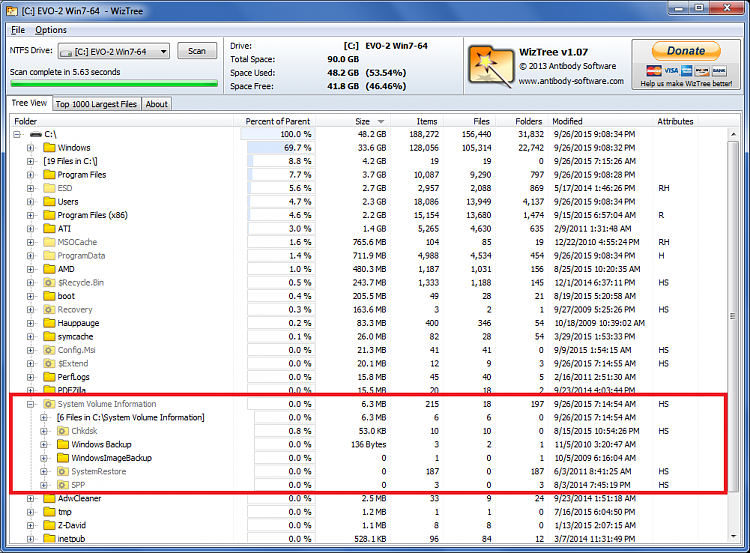
Task: Click the AMD folder icon
Action: point(49,269)
